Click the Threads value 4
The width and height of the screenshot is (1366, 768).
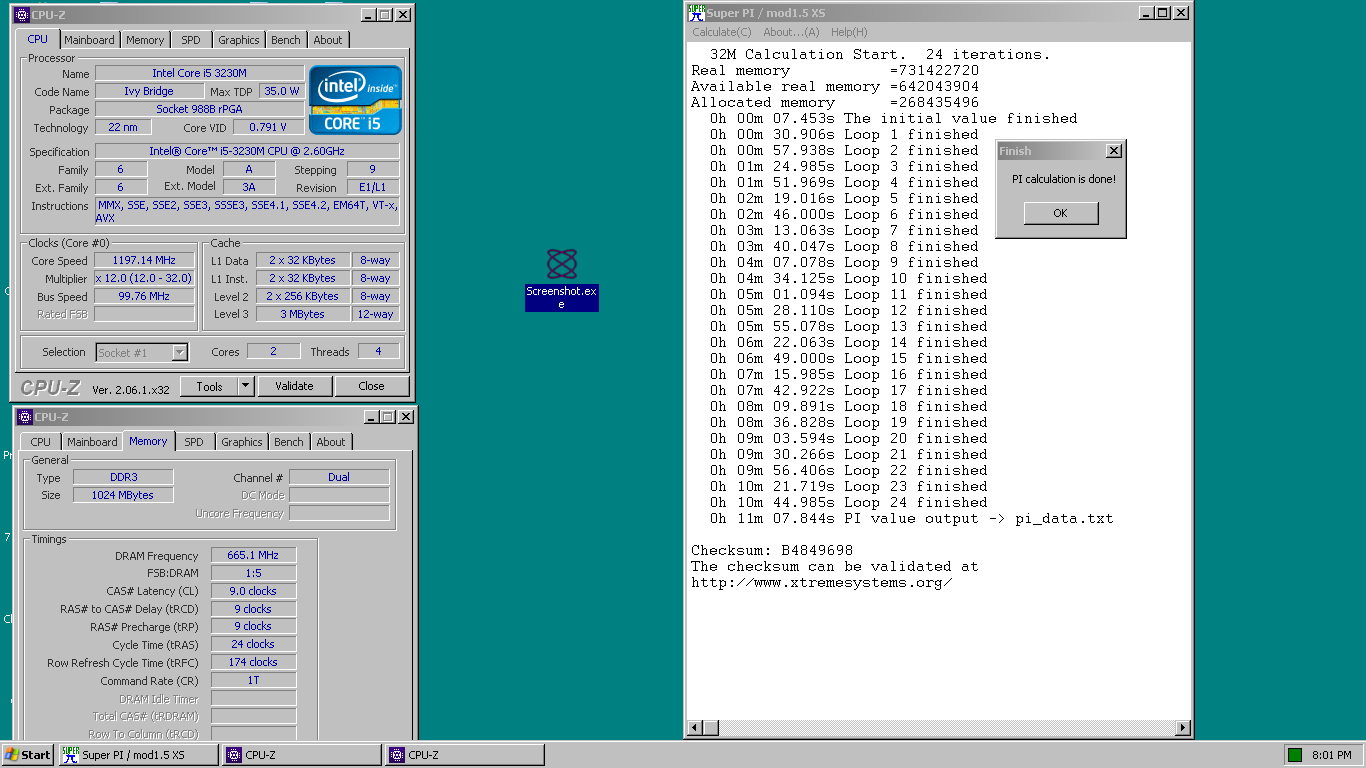tap(378, 351)
